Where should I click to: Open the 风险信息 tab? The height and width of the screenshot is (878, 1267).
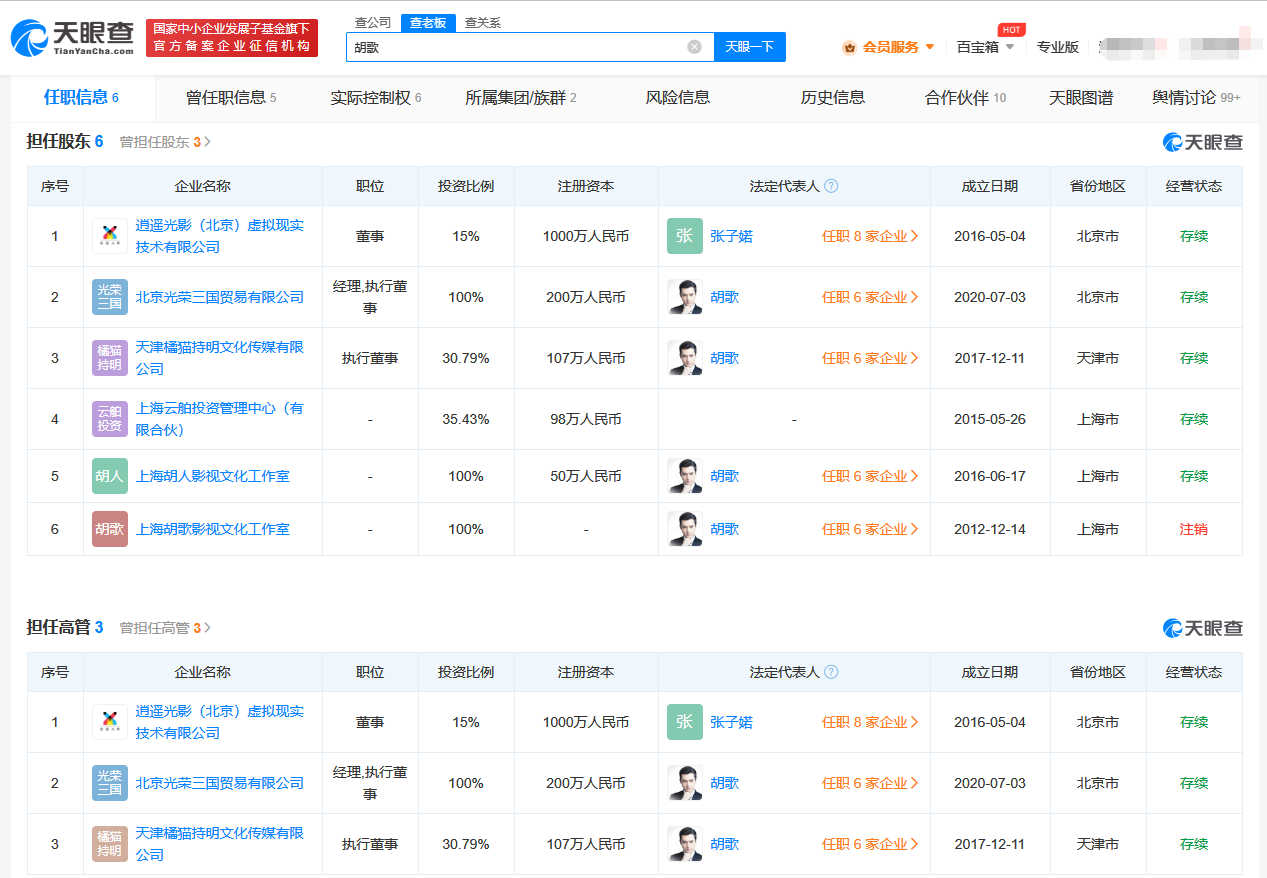pos(678,98)
